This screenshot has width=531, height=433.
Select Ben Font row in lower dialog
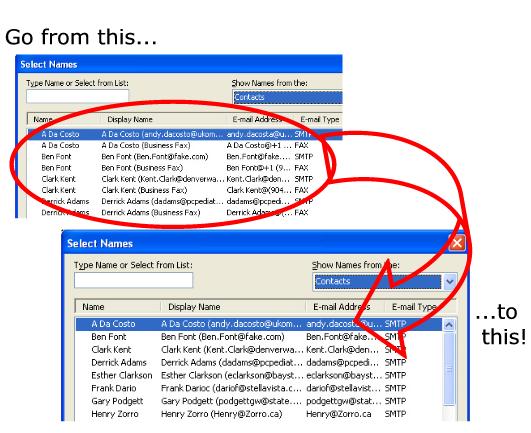(x=259, y=337)
